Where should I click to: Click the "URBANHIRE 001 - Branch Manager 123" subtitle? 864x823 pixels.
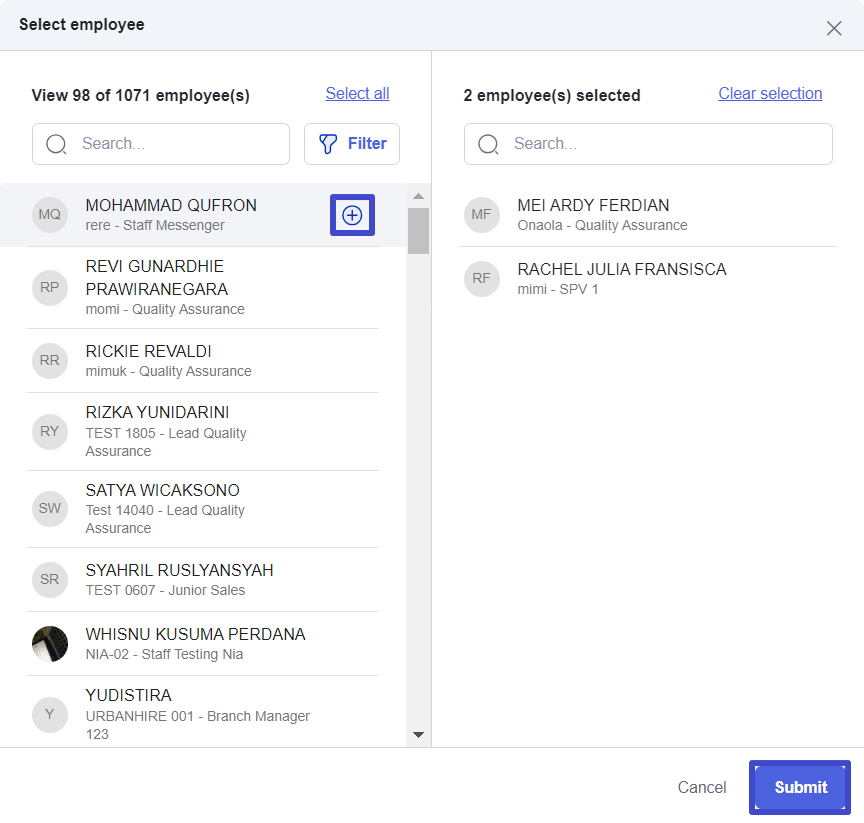[197, 725]
